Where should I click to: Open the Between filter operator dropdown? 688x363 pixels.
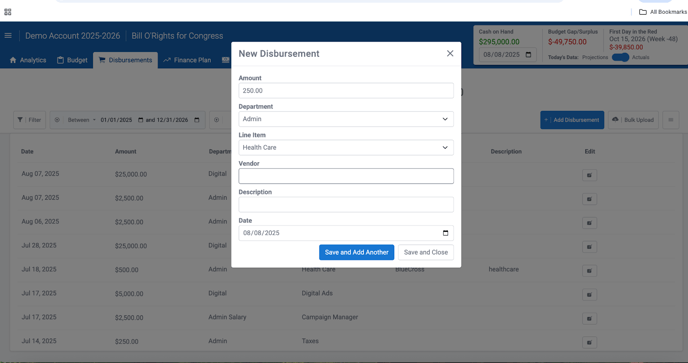(82, 120)
